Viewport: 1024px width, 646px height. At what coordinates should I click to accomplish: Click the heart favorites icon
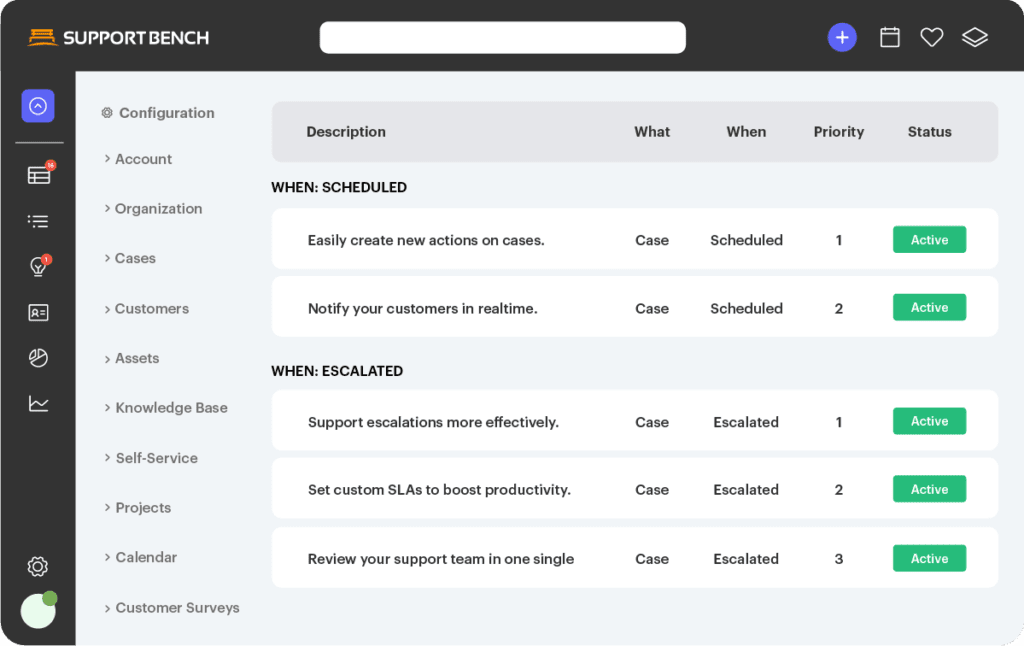[x=932, y=38]
